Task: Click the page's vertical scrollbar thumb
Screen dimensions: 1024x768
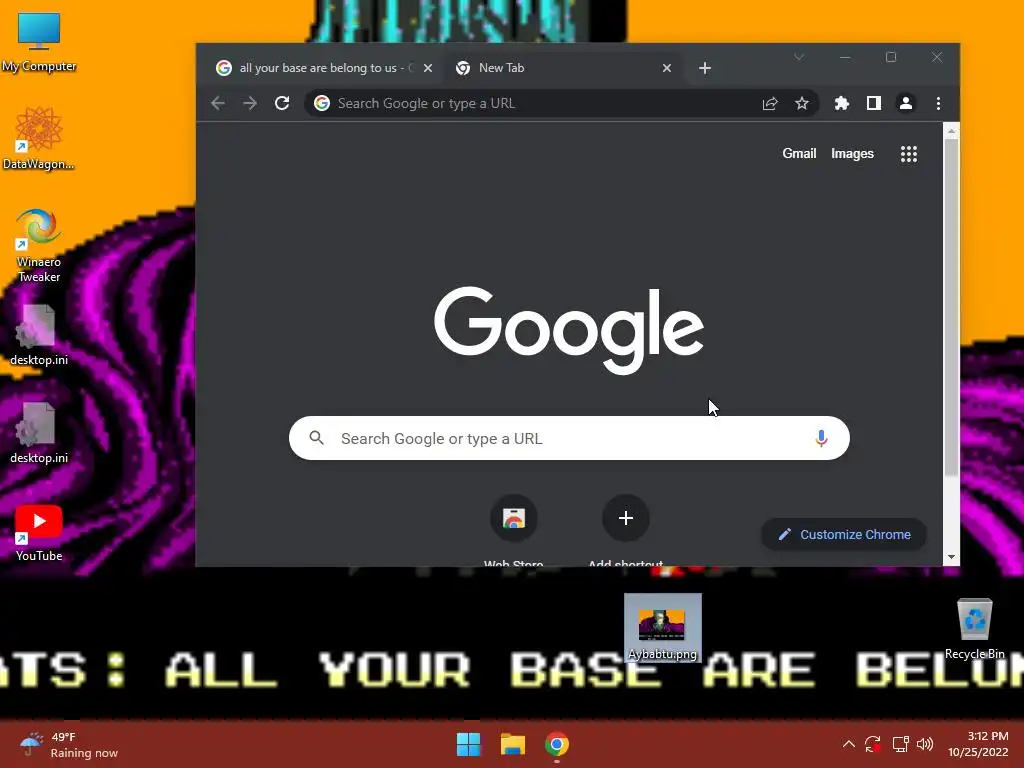Action: point(952,307)
